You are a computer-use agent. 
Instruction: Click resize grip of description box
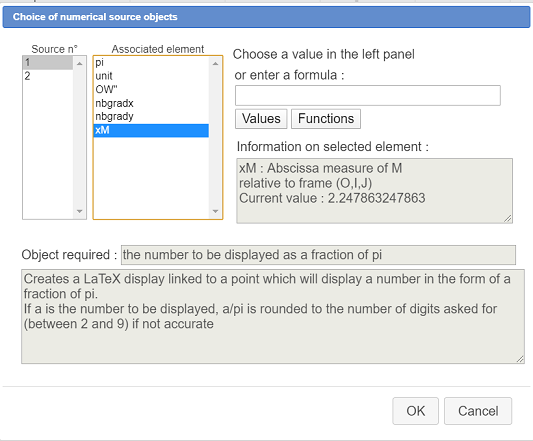click(x=520, y=359)
